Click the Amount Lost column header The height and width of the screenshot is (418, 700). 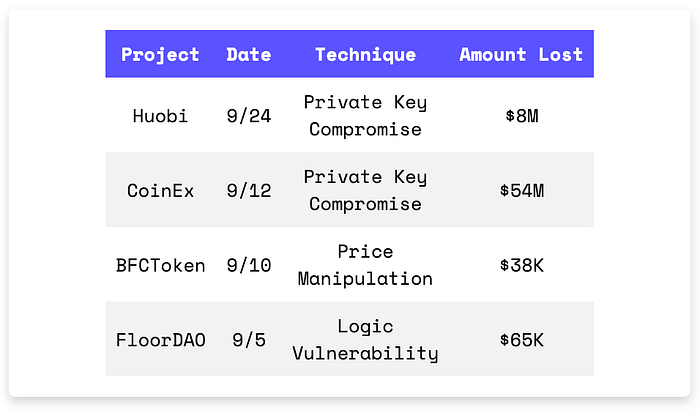(x=521, y=55)
